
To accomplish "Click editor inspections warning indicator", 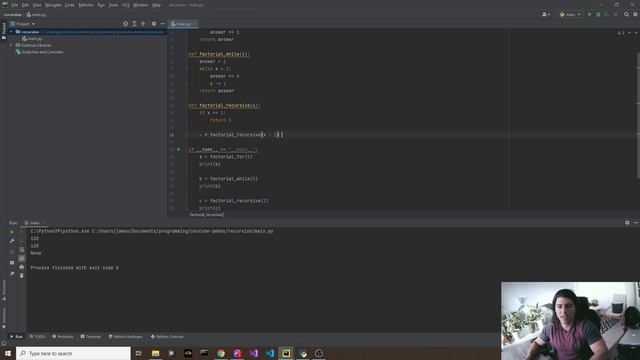I will tap(621, 33).
